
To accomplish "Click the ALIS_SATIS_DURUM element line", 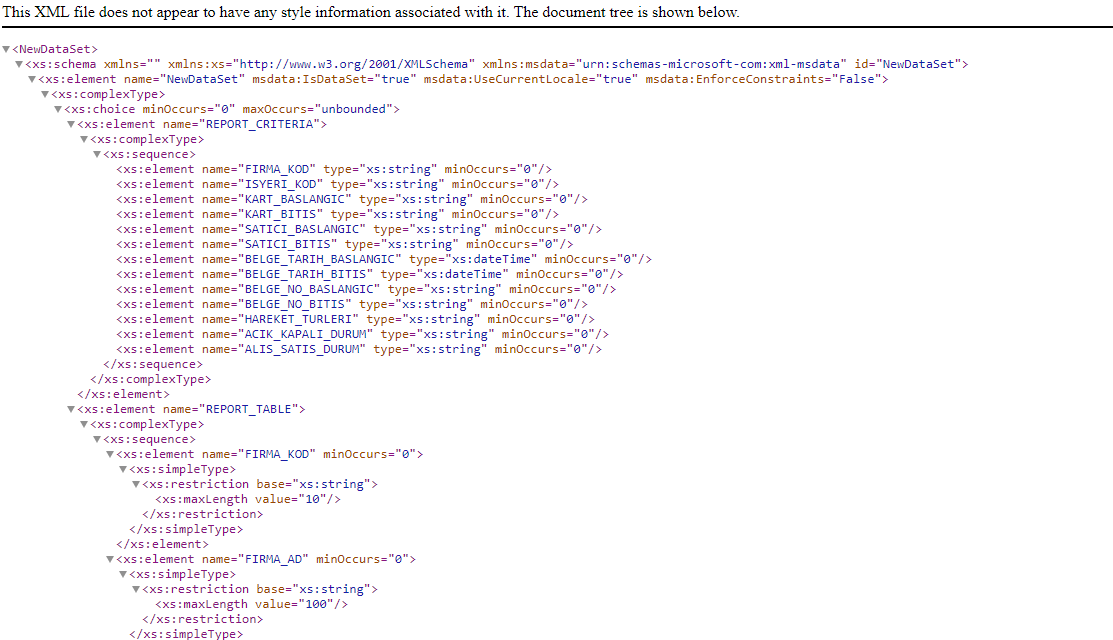I will tap(358, 349).
